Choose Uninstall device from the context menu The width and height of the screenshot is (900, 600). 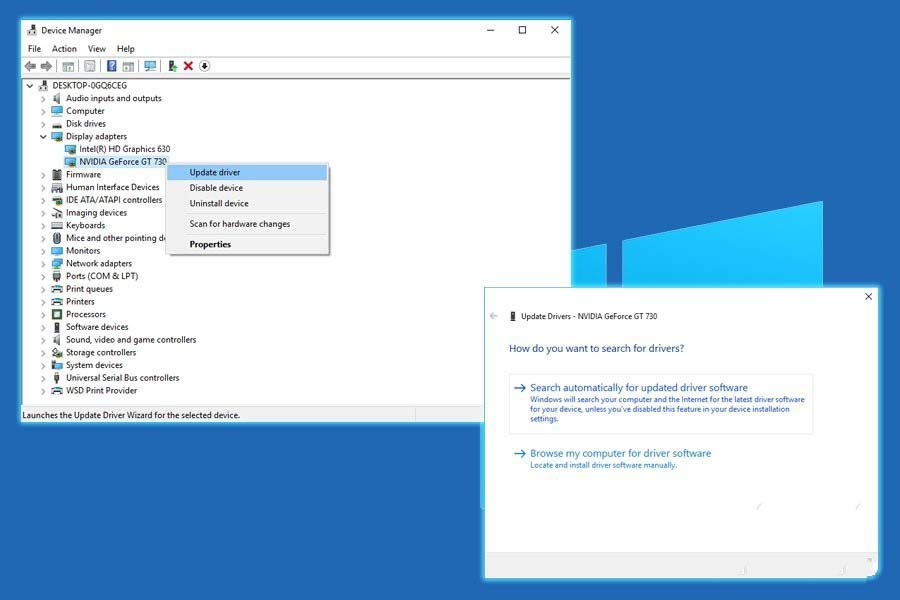click(x=247, y=203)
